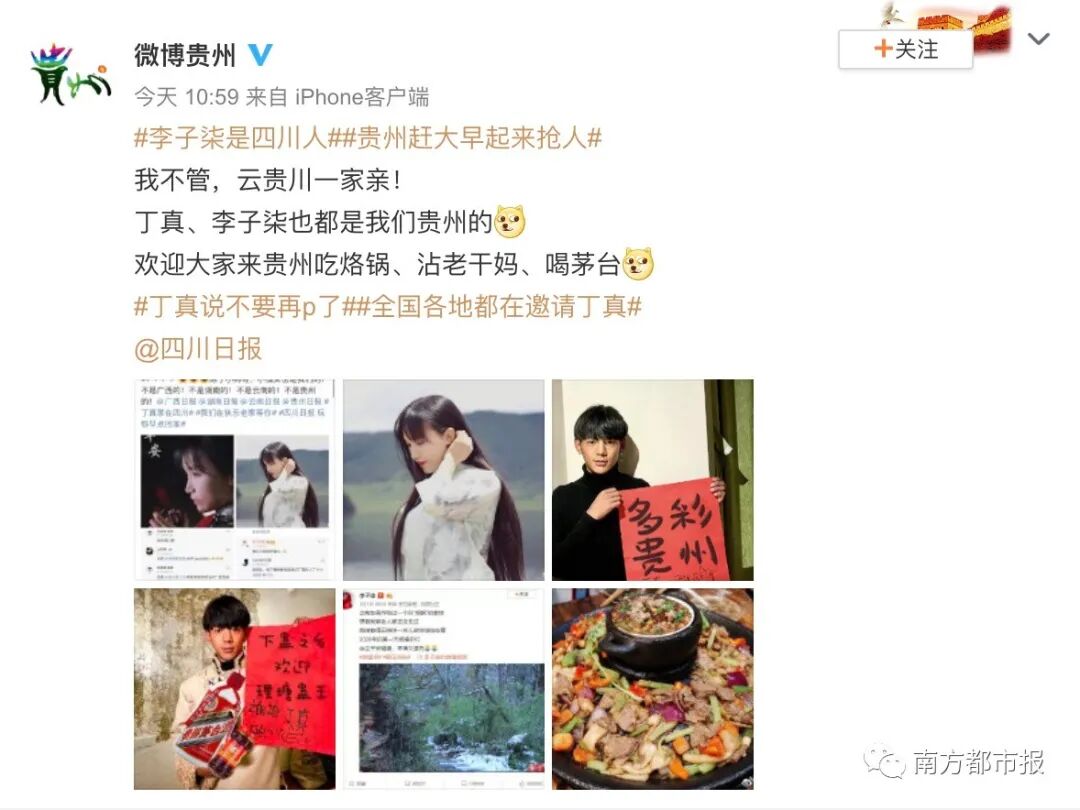Open the Moutai bottle photo thumbnail

(x=235, y=689)
